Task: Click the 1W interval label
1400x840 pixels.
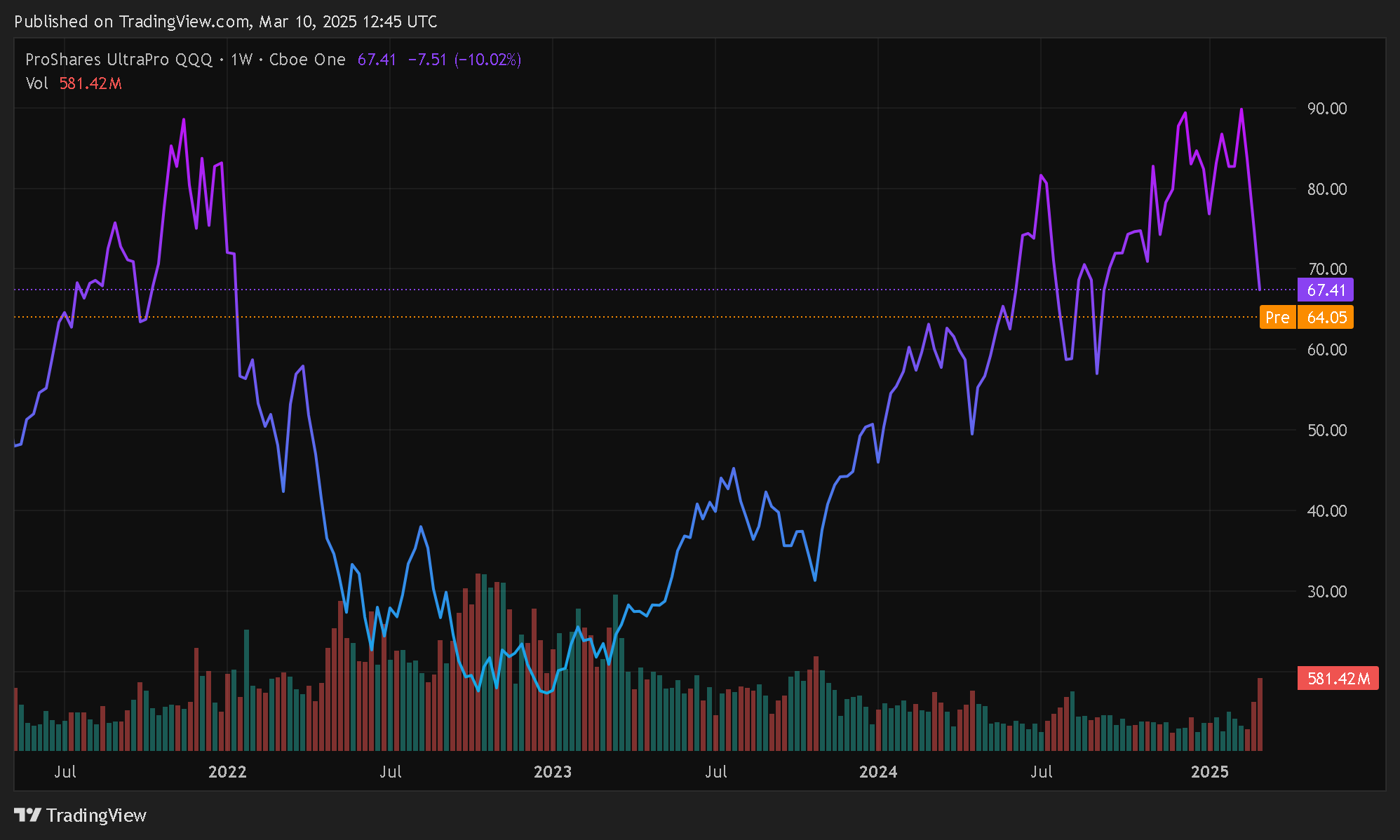Action: coord(241,60)
